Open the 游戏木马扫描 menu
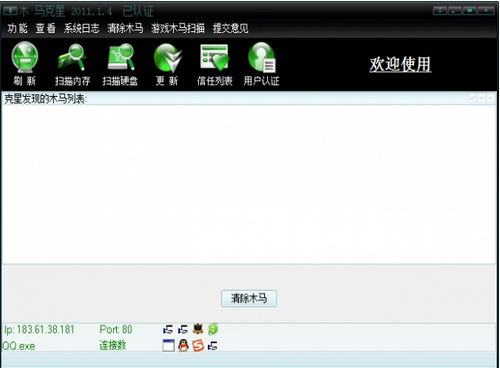 pos(178,28)
